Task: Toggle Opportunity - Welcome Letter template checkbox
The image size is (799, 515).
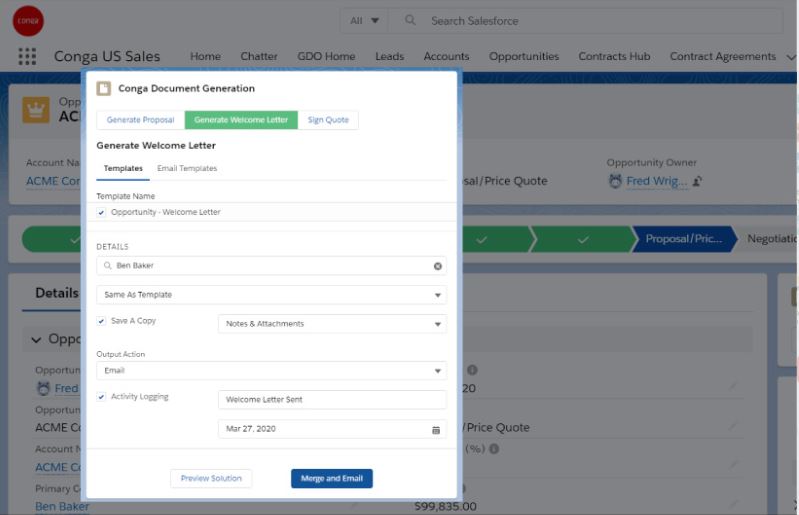Action: click(x=101, y=212)
